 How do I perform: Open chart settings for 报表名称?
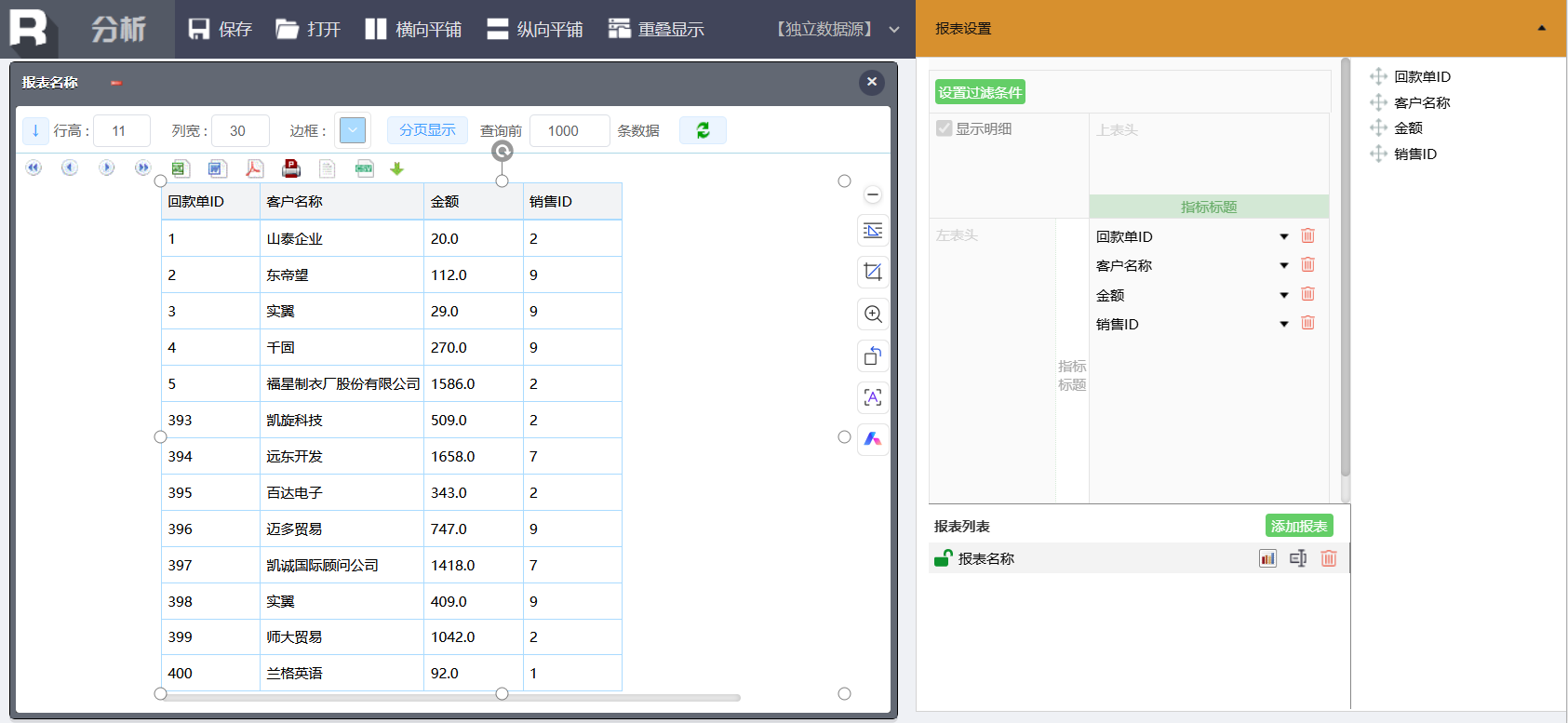coord(1267,558)
